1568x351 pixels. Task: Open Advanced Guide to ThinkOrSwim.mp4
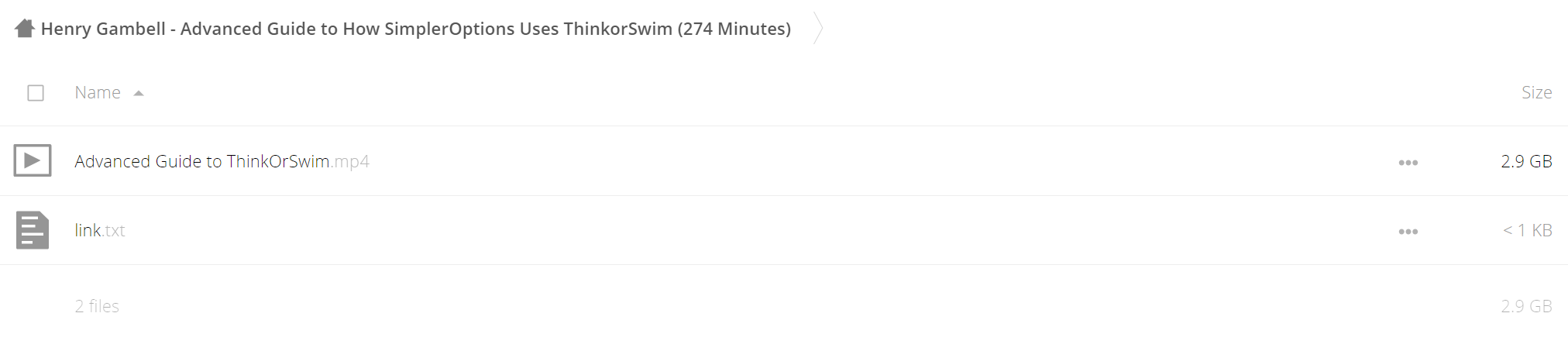coord(222,161)
